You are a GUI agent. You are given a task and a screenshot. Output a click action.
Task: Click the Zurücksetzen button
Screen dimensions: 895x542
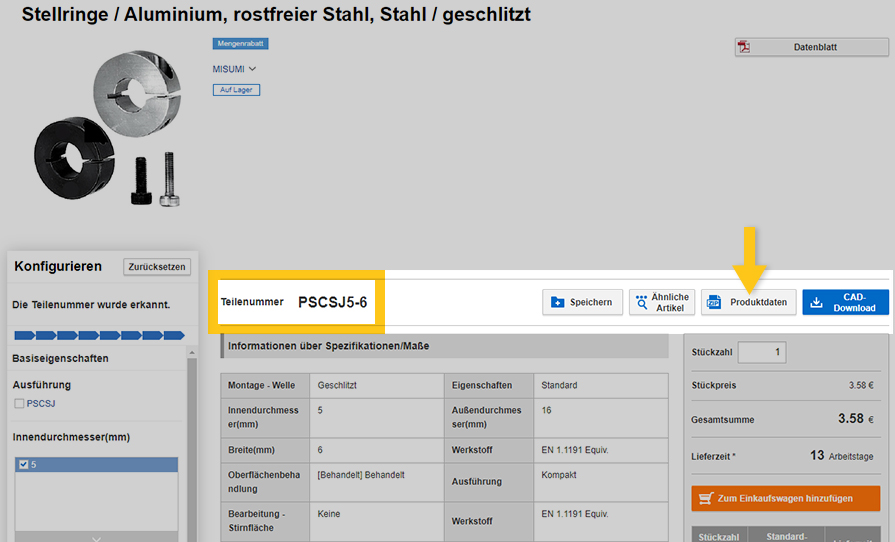coord(156,267)
